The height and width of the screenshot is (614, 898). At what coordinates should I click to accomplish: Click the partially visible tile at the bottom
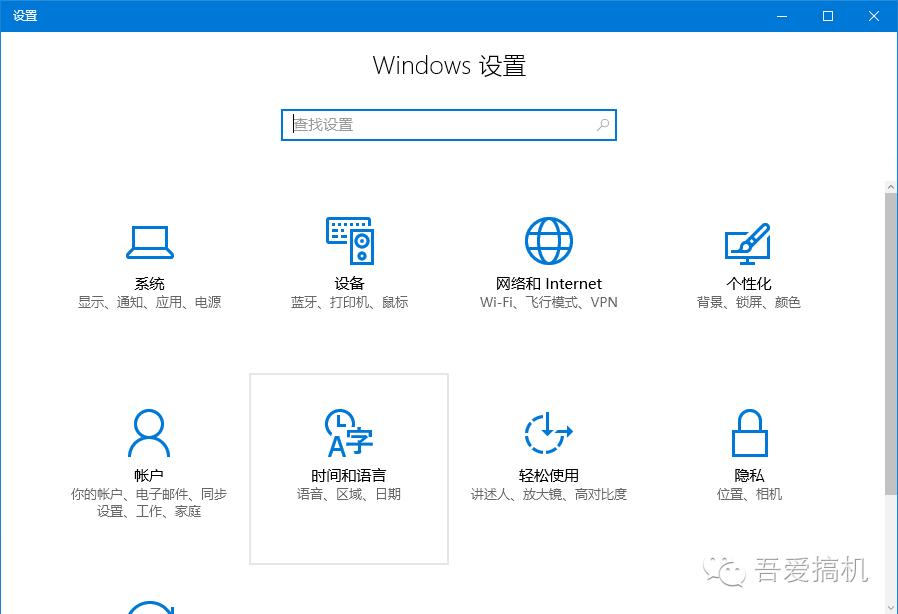coord(150,607)
